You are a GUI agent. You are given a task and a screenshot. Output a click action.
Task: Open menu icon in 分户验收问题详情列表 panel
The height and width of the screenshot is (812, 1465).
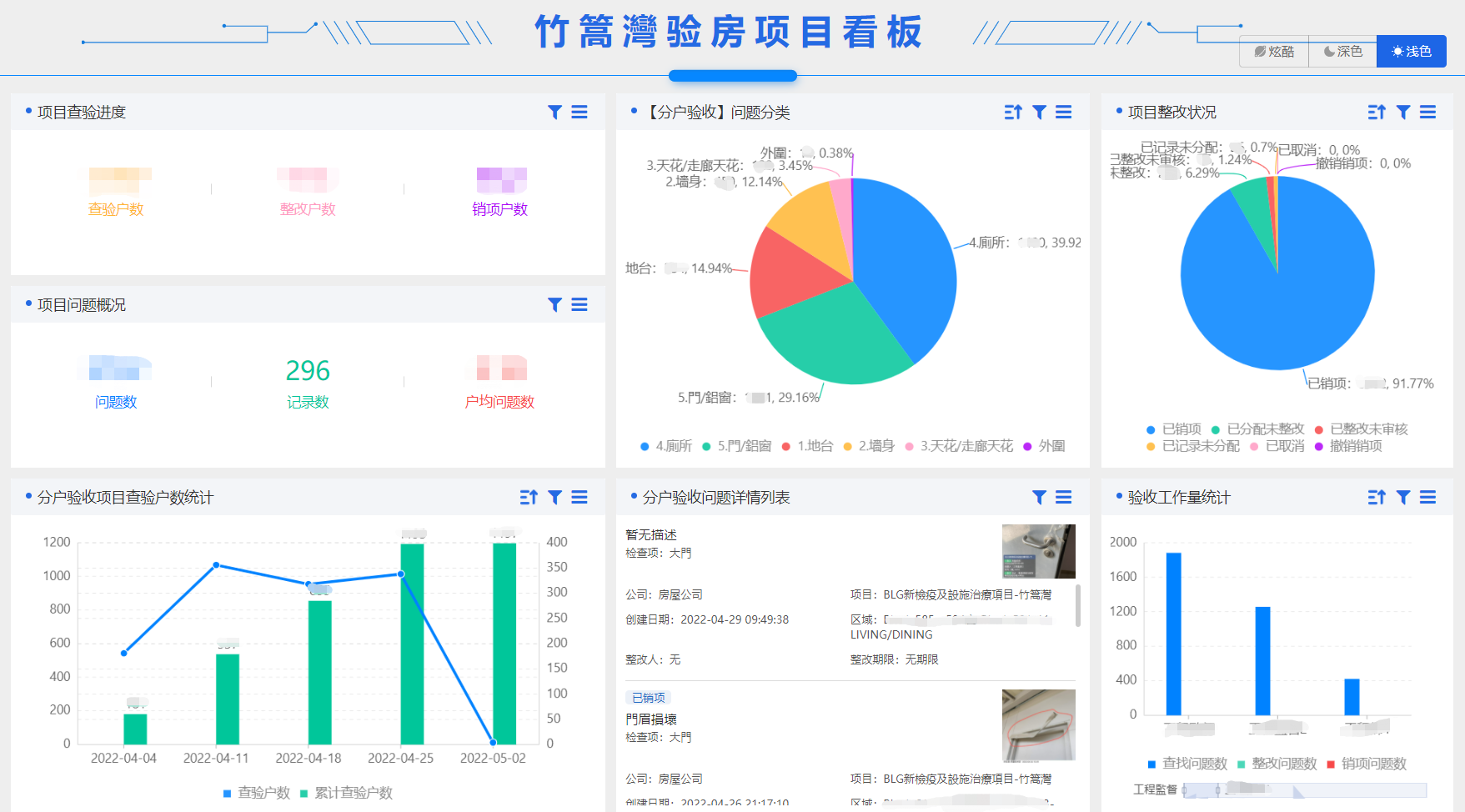tap(1064, 498)
